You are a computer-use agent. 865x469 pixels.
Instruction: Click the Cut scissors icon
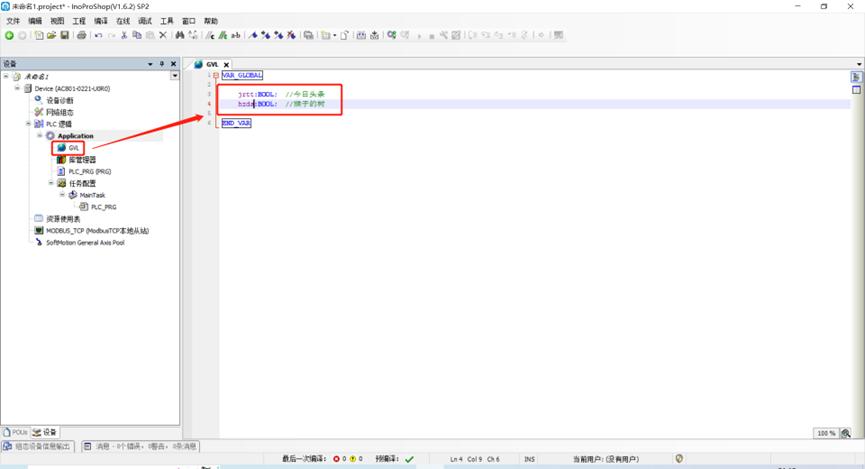(124, 35)
